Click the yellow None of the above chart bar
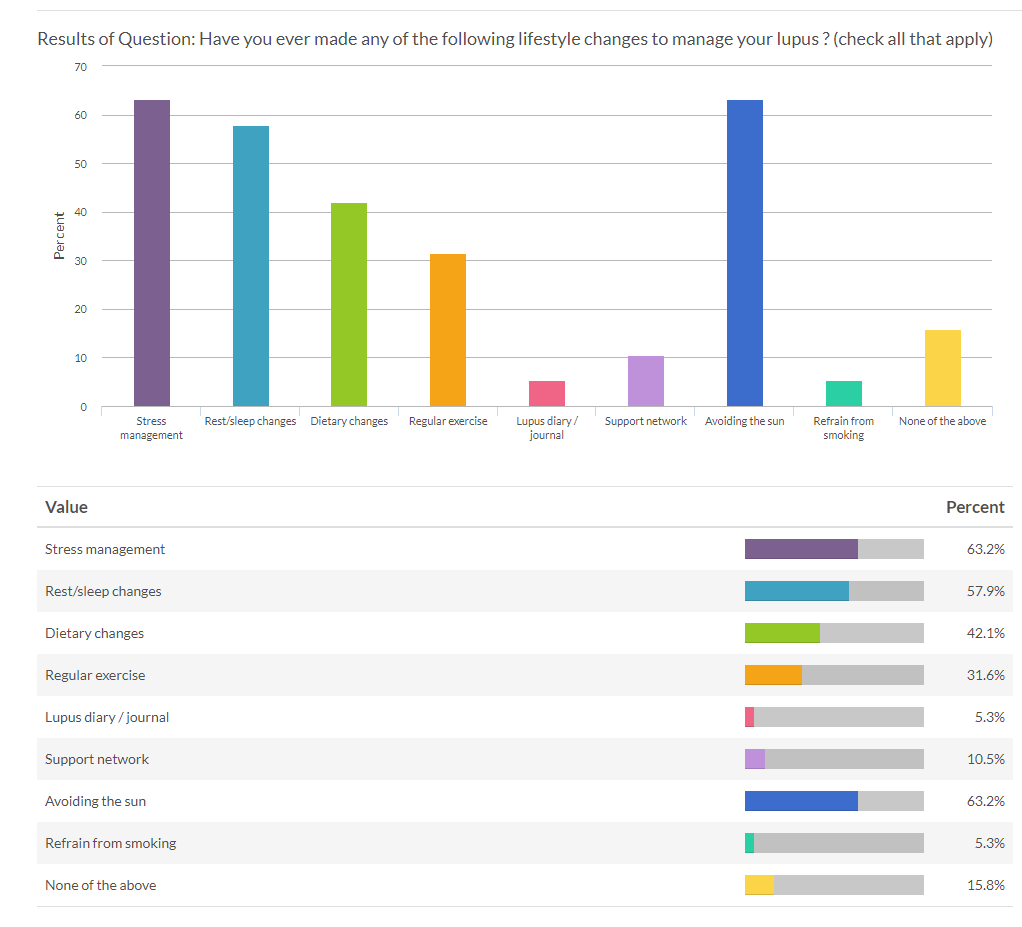 click(x=942, y=367)
